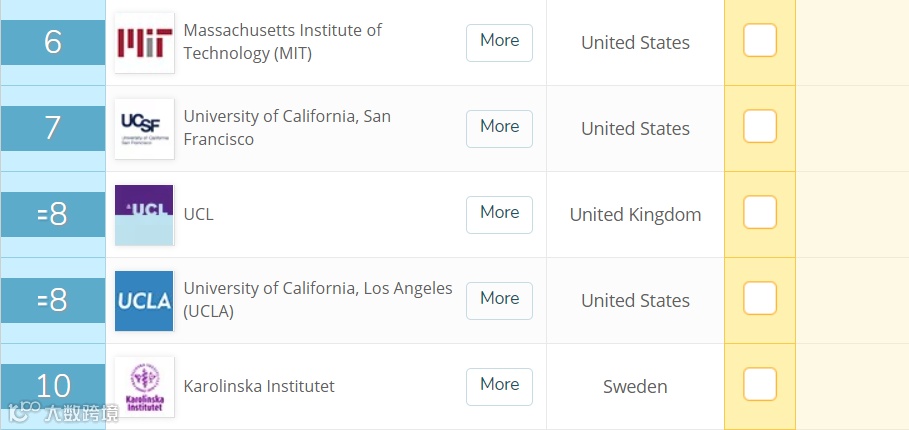Open More details for UCL
909x430 pixels.
tap(499, 214)
